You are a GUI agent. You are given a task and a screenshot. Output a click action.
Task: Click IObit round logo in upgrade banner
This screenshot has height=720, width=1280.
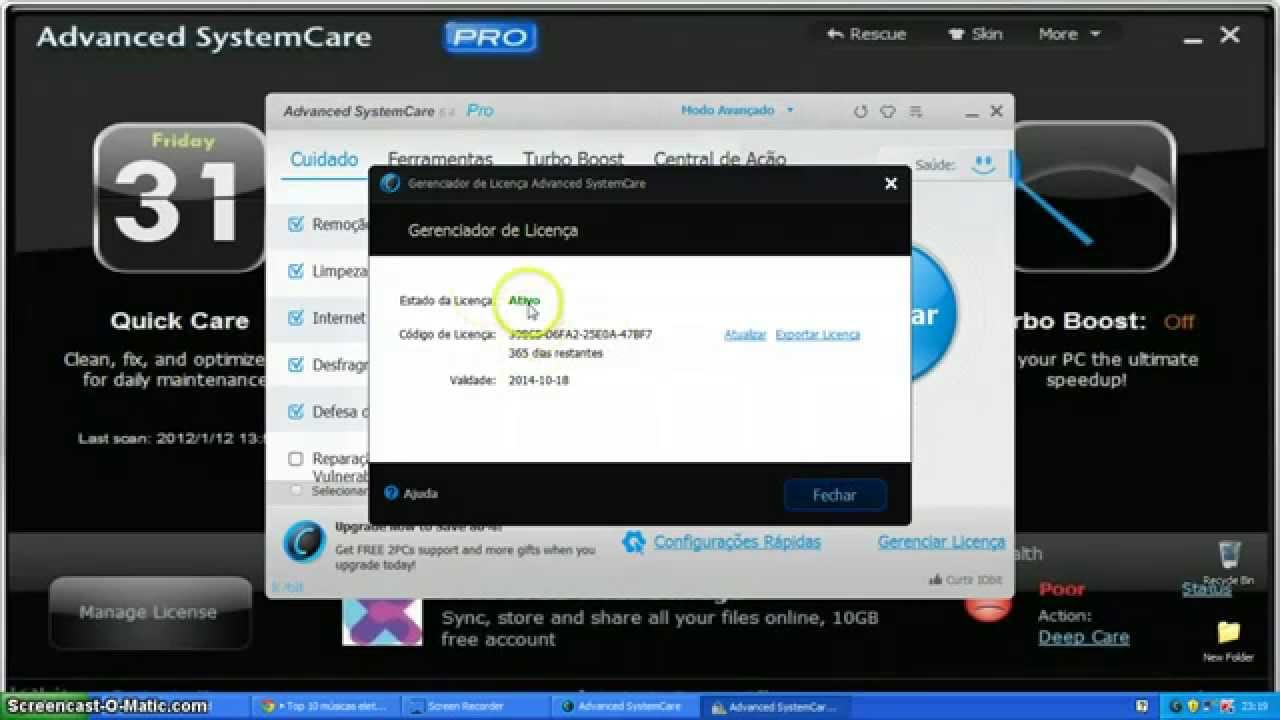(304, 542)
